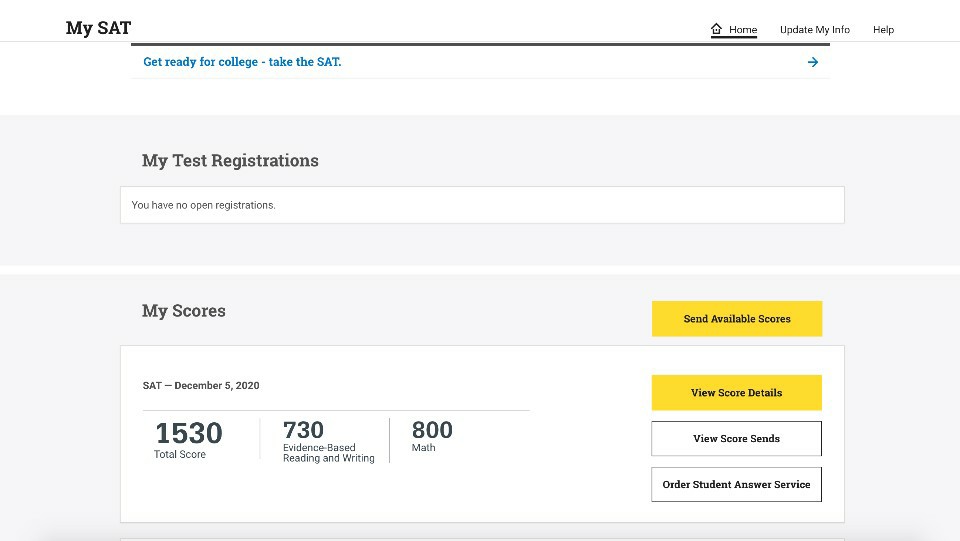This screenshot has height=541, width=960.
Task: Click the 800 Math score
Action: pyautogui.click(x=432, y=430)
